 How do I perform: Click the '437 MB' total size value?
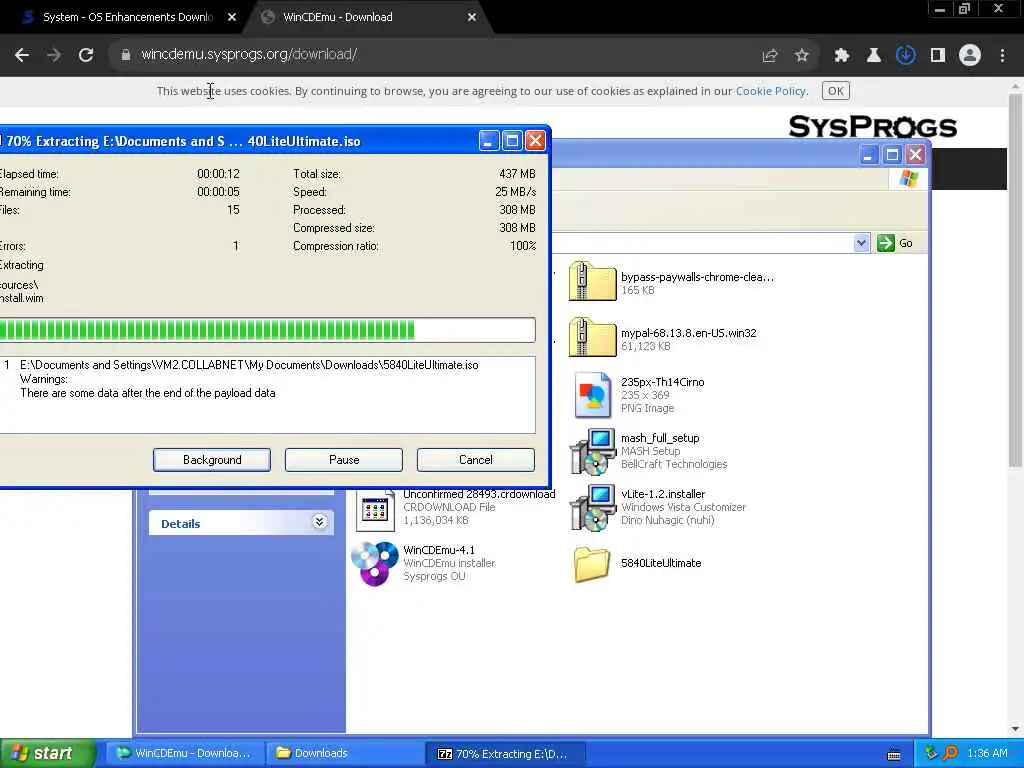[x=517, y=174]
